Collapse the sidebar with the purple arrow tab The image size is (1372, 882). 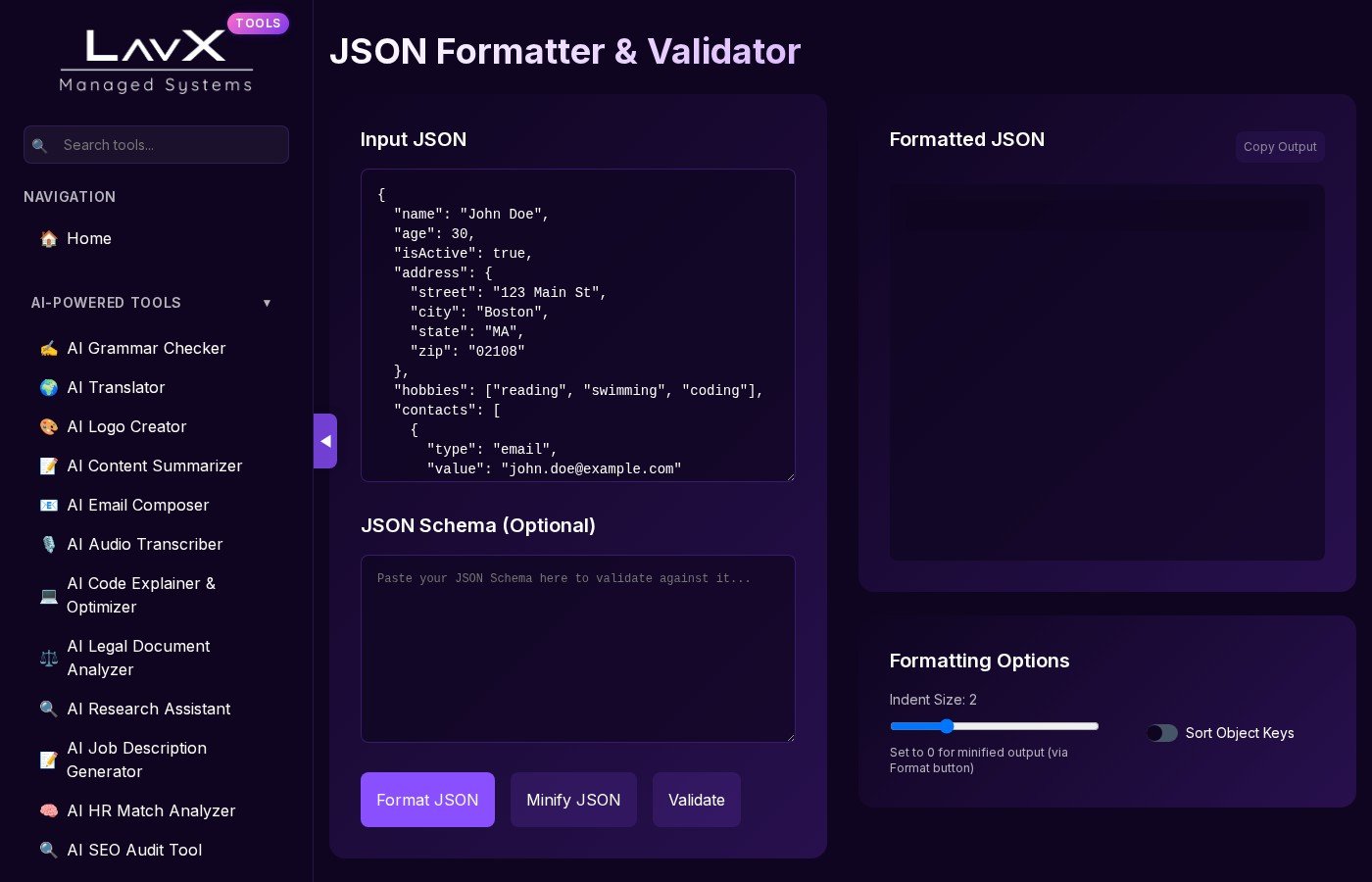pyautogui.click(x=325, y=441)
